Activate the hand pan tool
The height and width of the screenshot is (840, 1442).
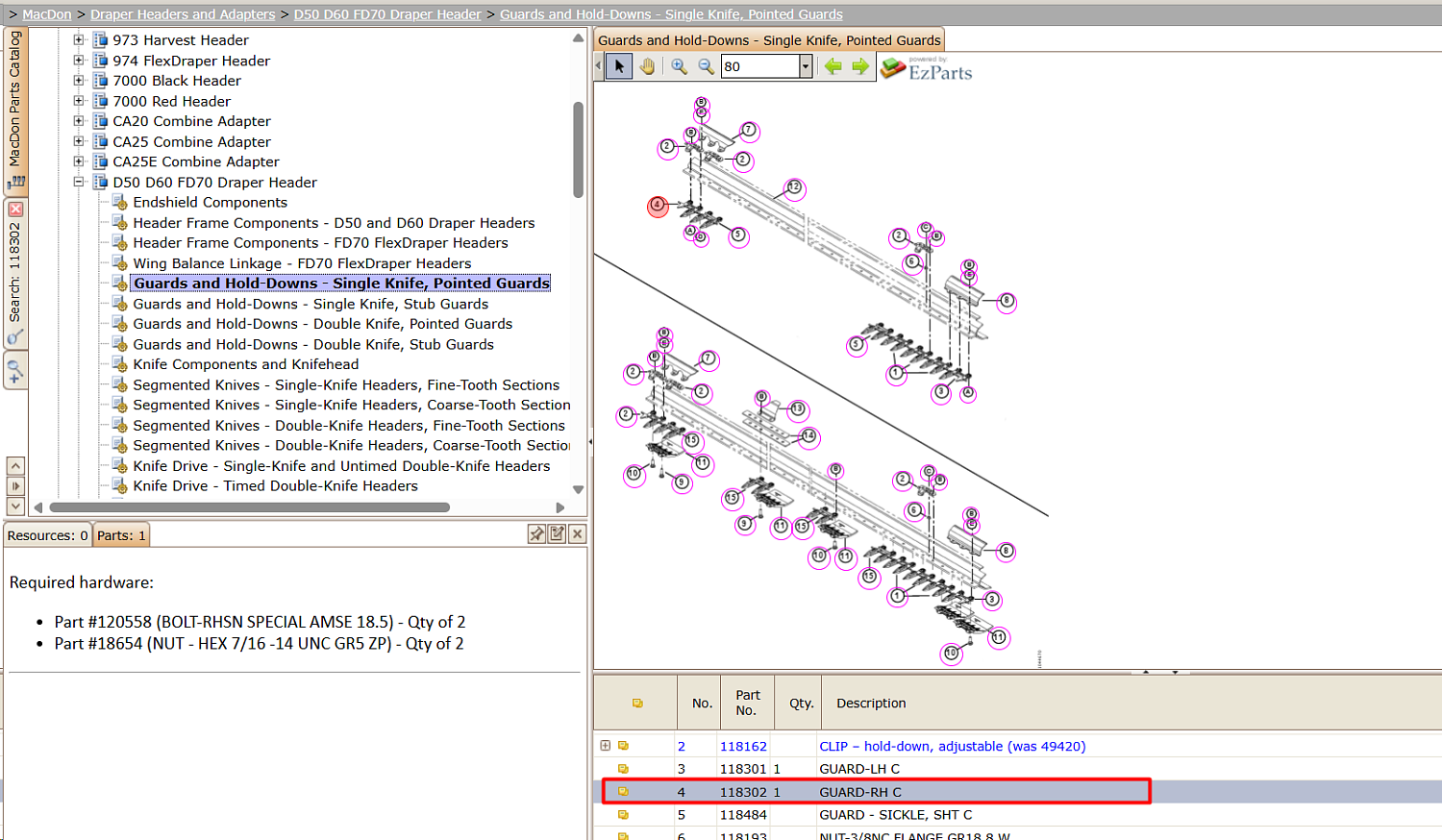[647, 66]
